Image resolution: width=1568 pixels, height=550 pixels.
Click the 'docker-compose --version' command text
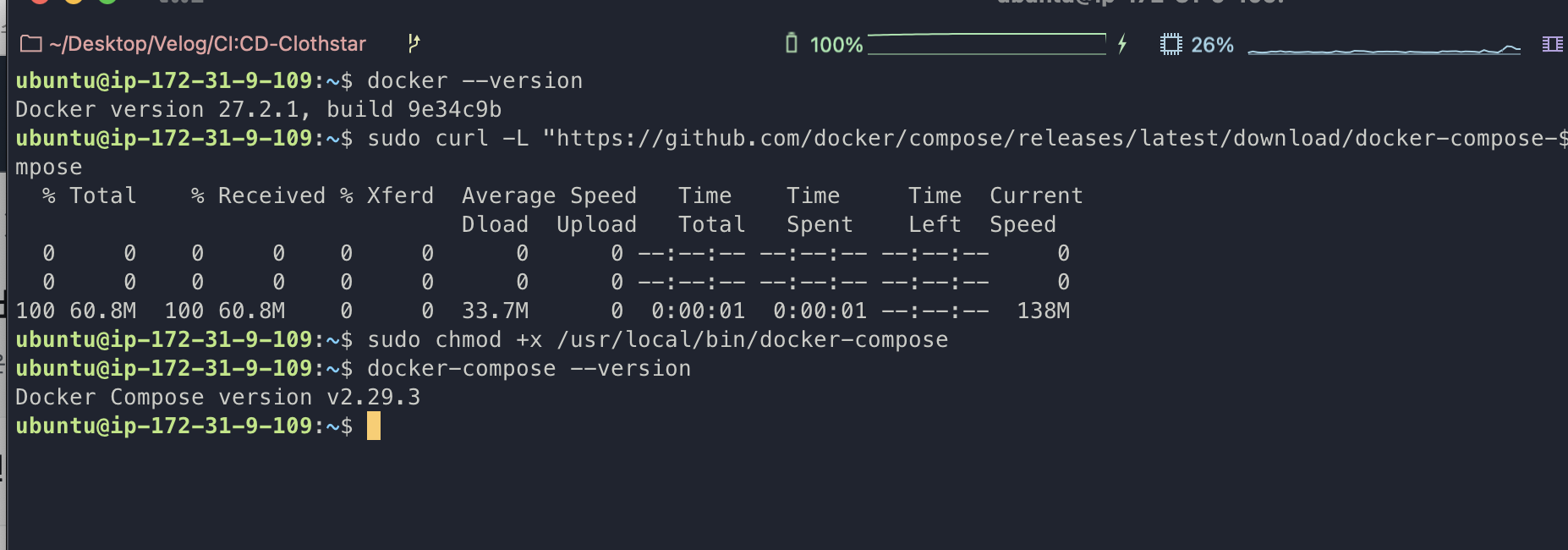[529, 369]
